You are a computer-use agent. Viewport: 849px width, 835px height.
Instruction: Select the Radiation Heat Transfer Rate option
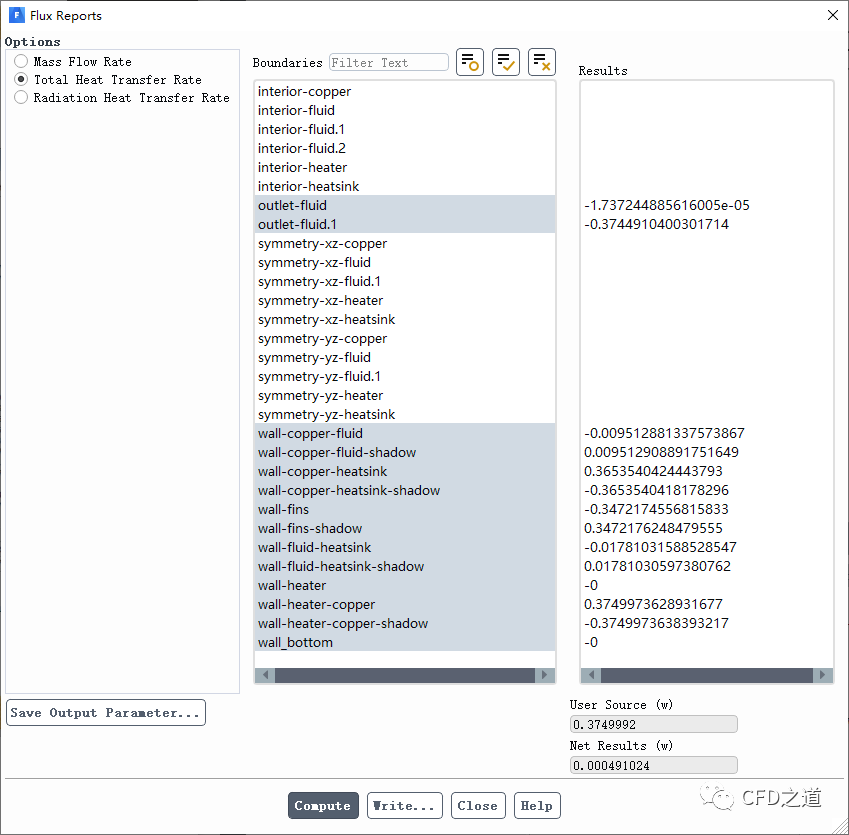[21, 98]
